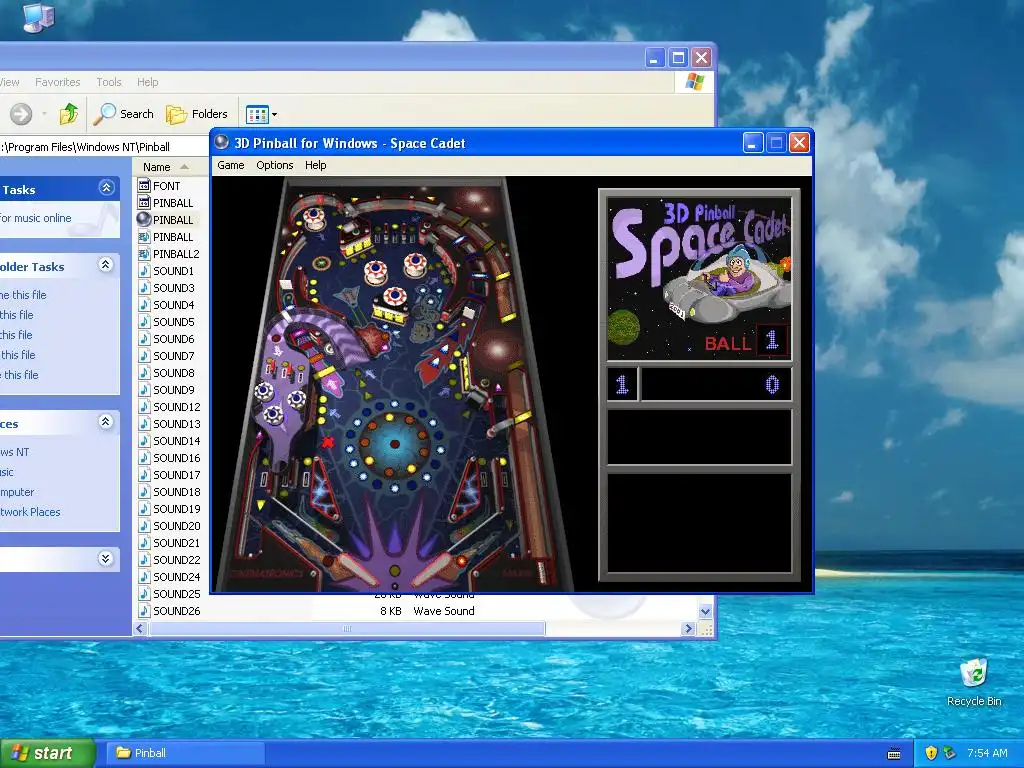The image size is (1024, 768).
Task: Select the SOUND26 wave file
Action: click(169, 610)
